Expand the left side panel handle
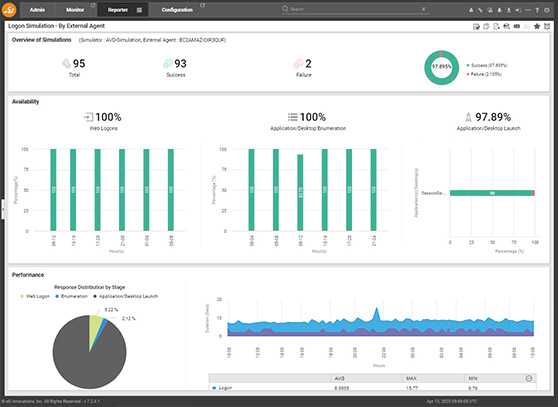 click(3, 209)
